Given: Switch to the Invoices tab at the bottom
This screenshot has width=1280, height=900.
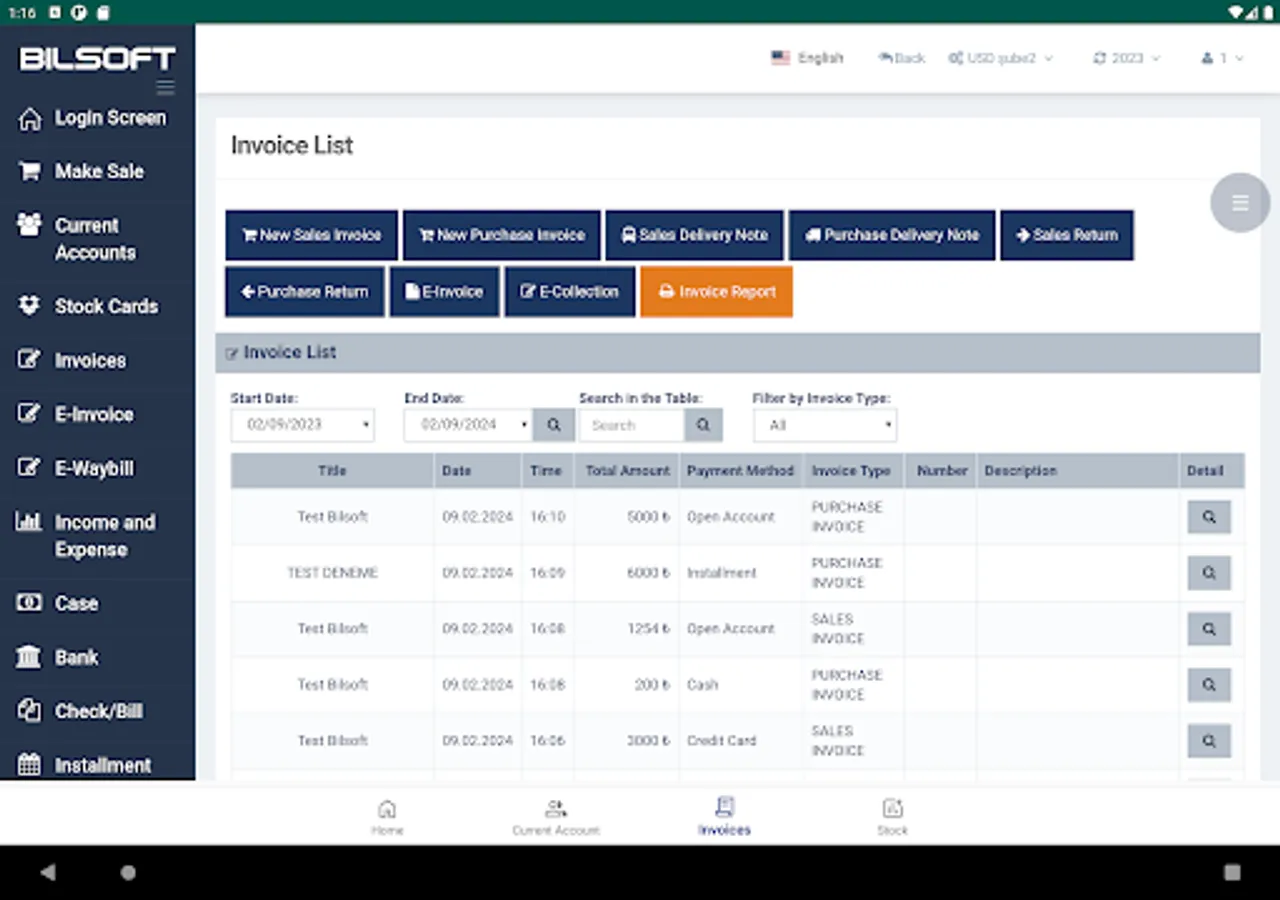Looking at the screenshot, I should click(724, 815).
